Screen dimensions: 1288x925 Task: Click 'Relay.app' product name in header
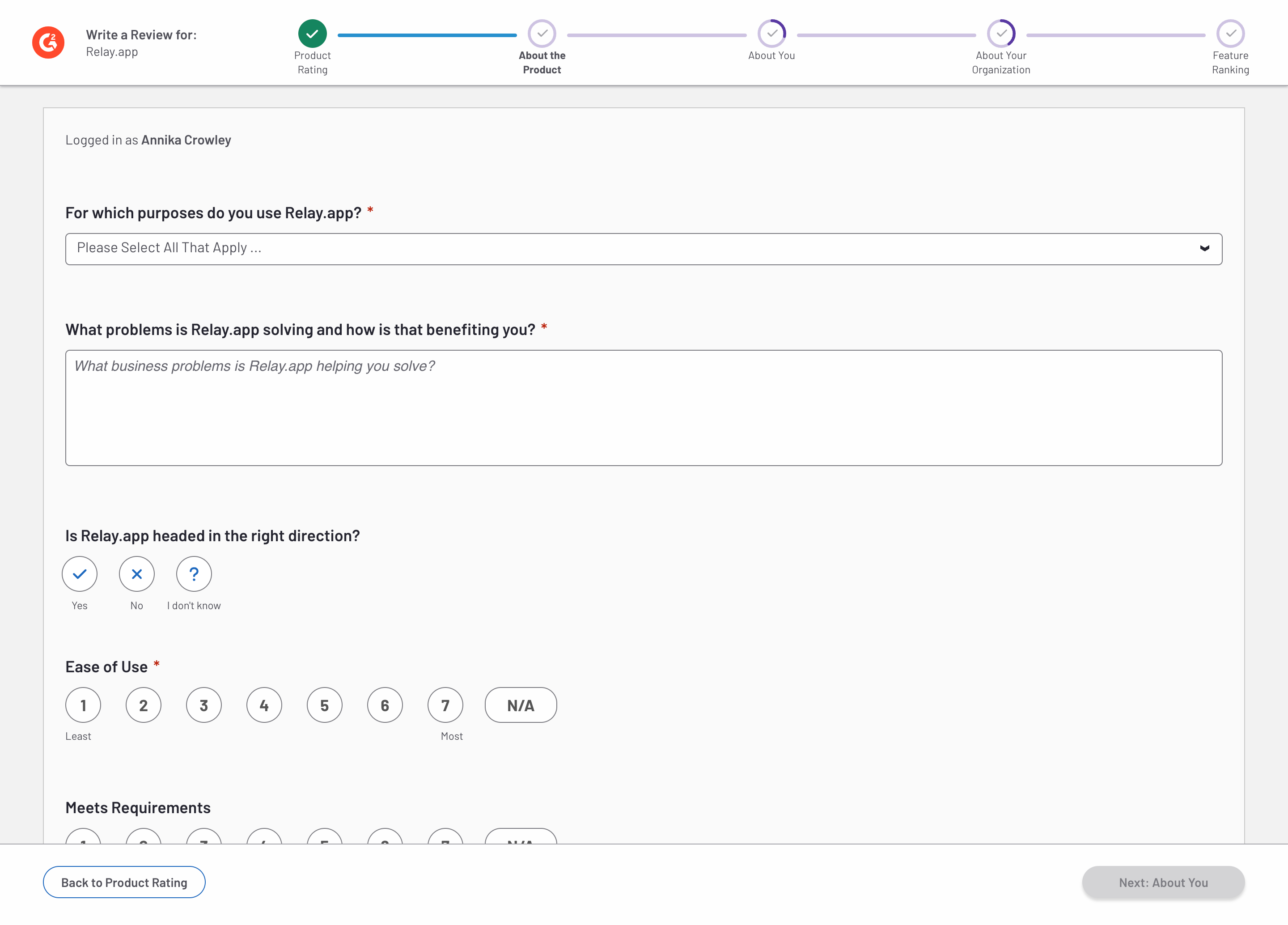[x=112, y=52]
